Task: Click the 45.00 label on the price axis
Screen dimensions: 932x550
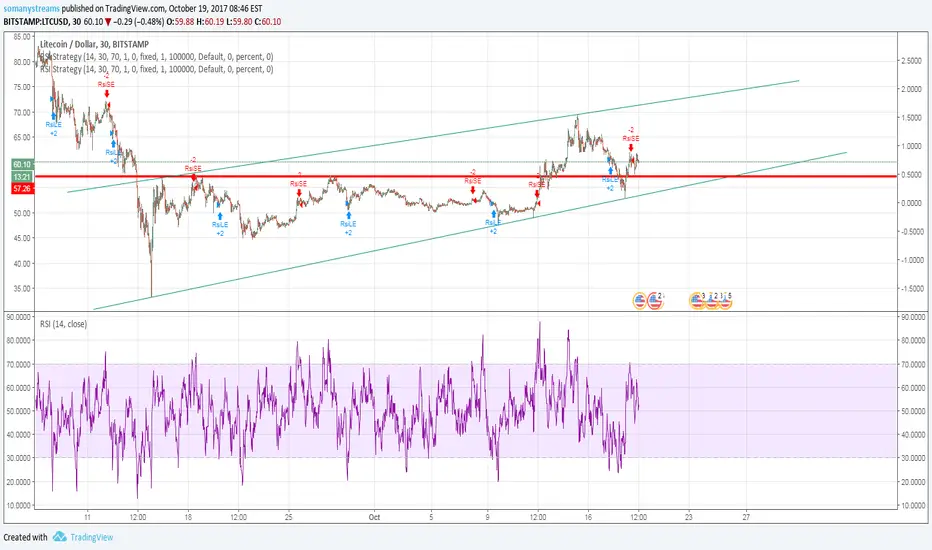Action: [22, 238]
